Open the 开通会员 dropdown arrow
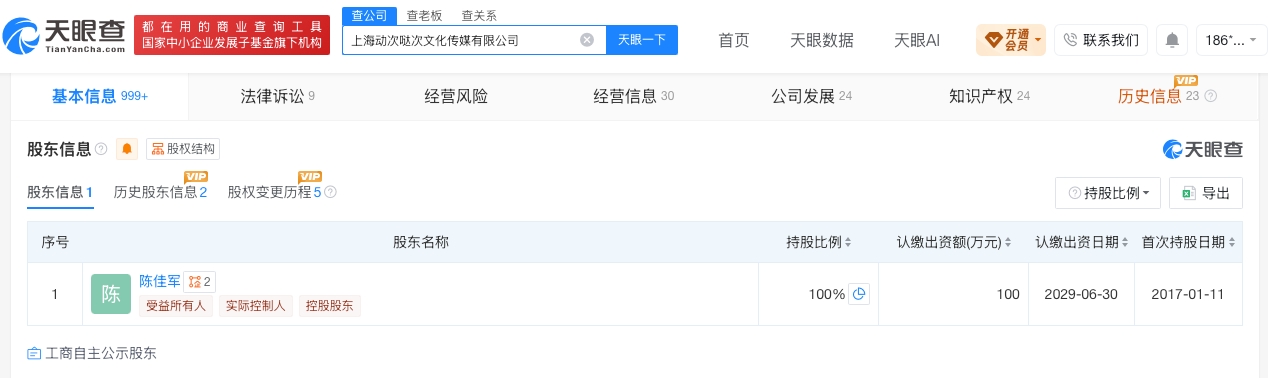Viewport: 1268px width, 378px height. (1039, 40)
